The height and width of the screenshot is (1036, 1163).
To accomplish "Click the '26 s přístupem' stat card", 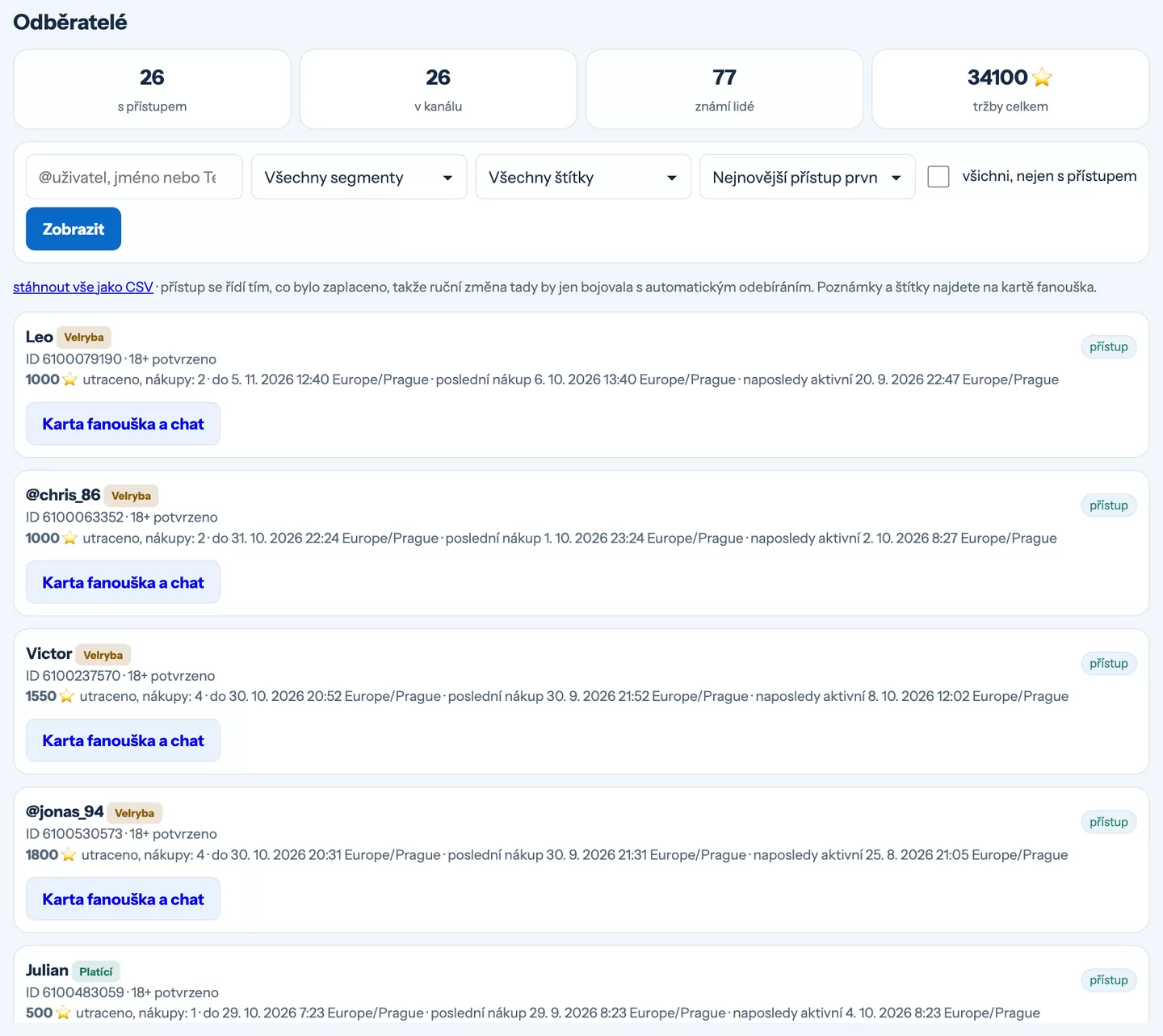I will tap(152, 89).
